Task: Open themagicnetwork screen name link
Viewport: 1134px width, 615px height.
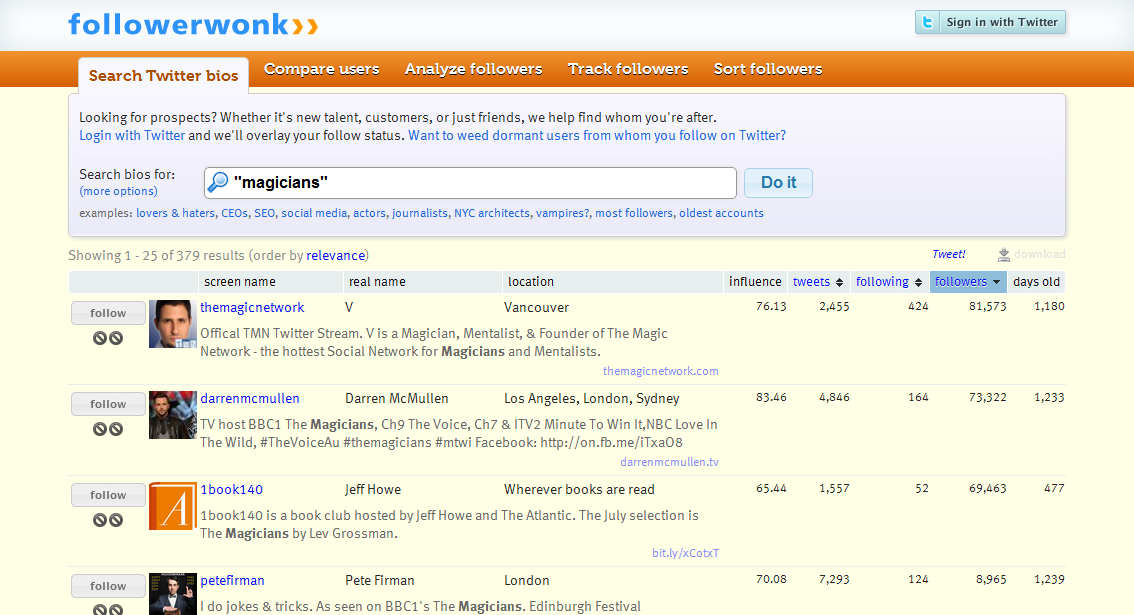Action: click(252, 308)
